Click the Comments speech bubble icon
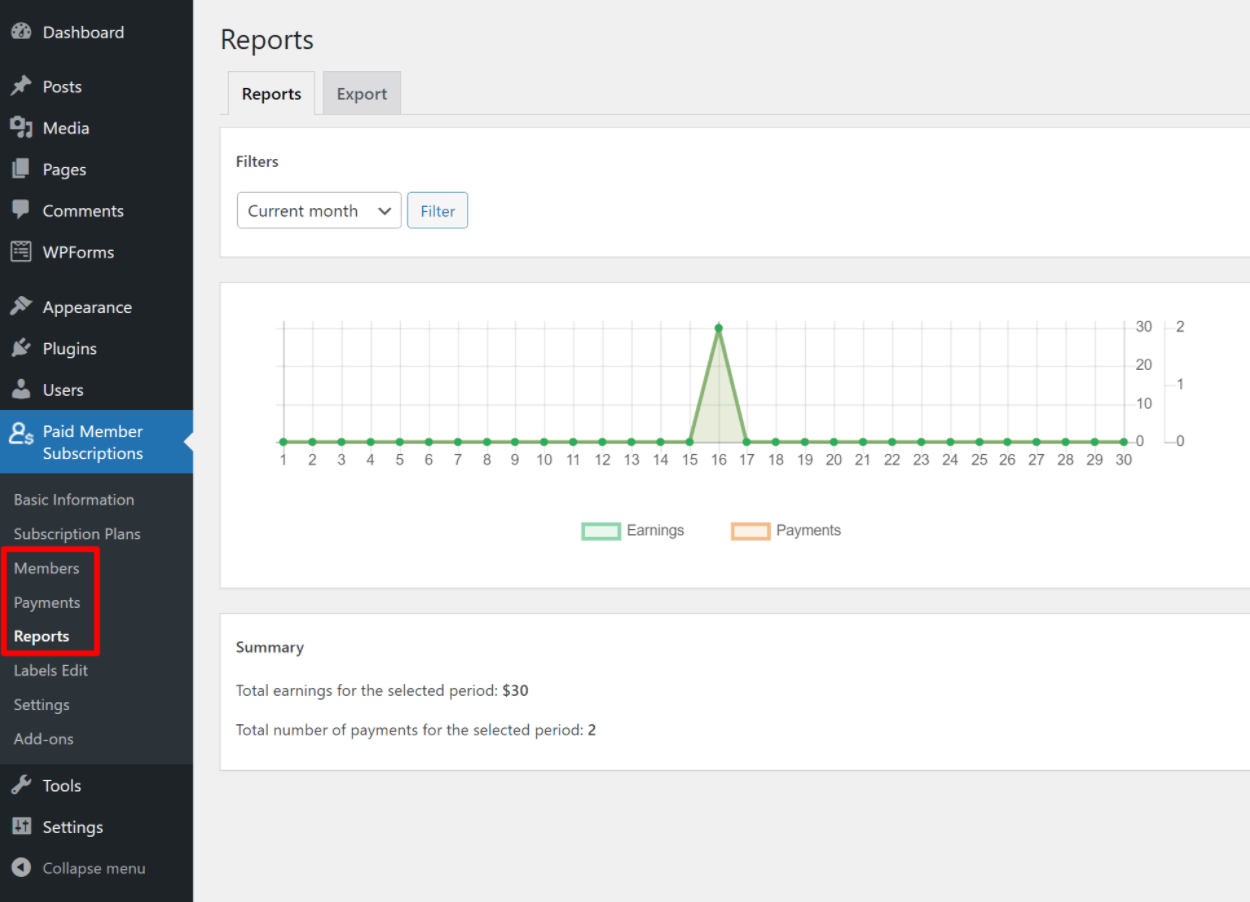Image resolution: width=1250 pixels, height=902 pixels. [21, 211]
